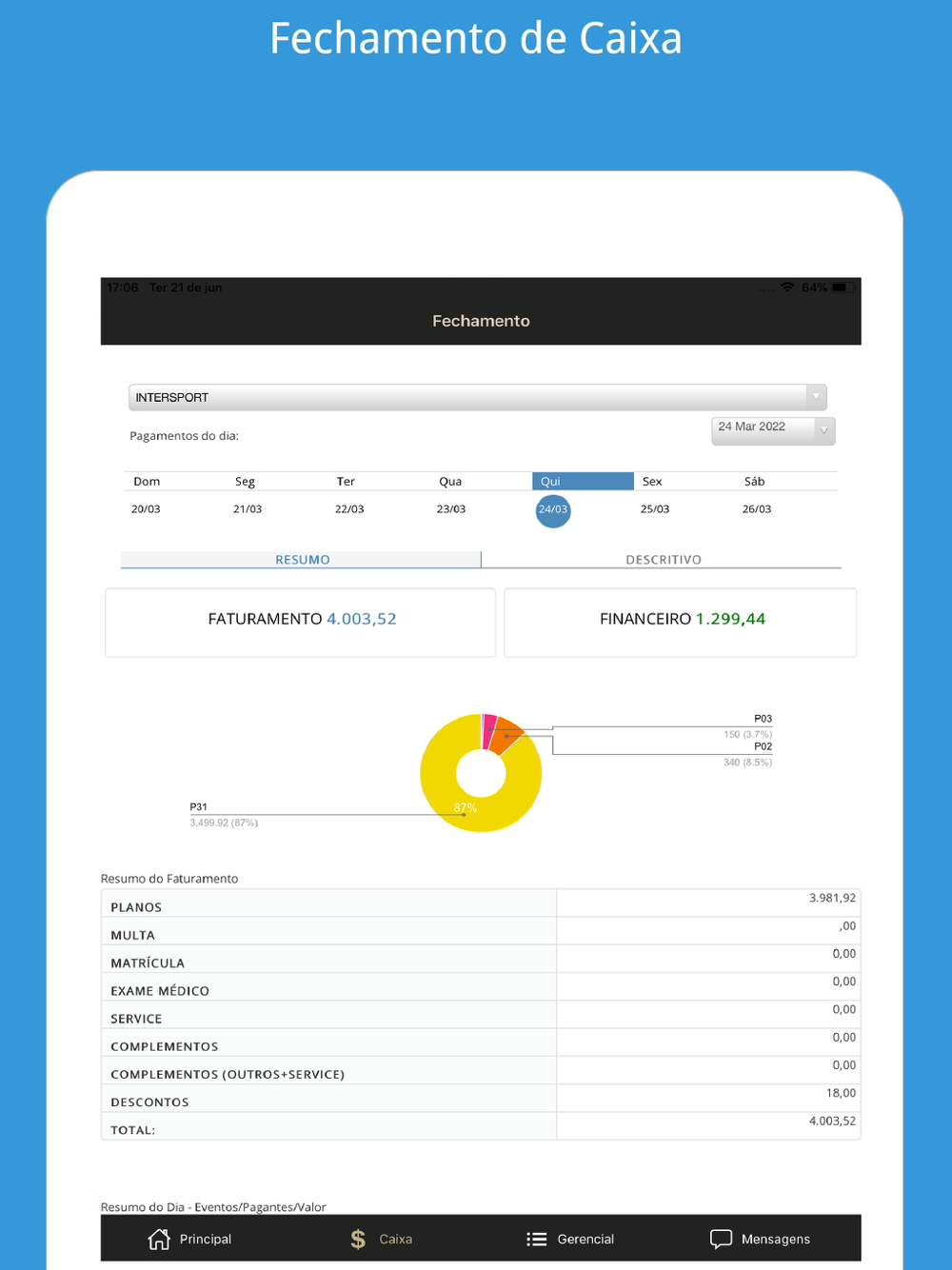
Task: Click the EXAME MÉDICO row
Action: [481, 986]
